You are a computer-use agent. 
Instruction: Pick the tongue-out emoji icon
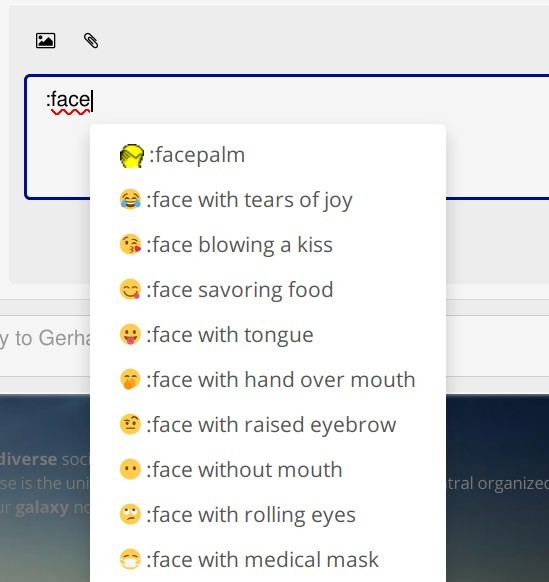(x=130, y=334)
